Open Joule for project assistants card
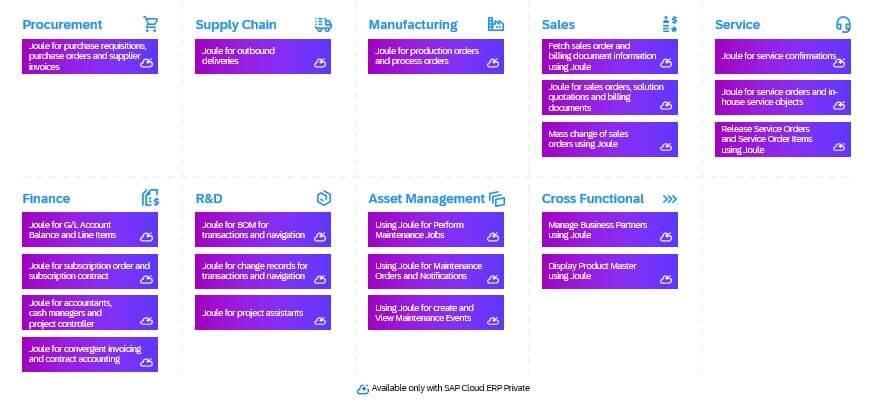875x408 pixels. [x=262, y=313]
